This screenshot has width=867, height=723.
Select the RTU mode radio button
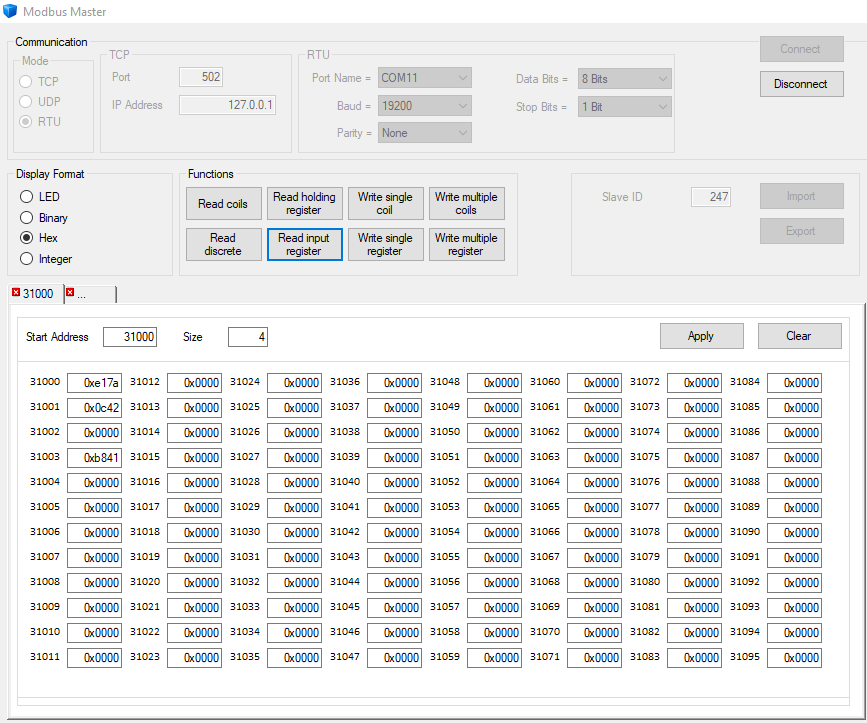(x=25, y=122)
